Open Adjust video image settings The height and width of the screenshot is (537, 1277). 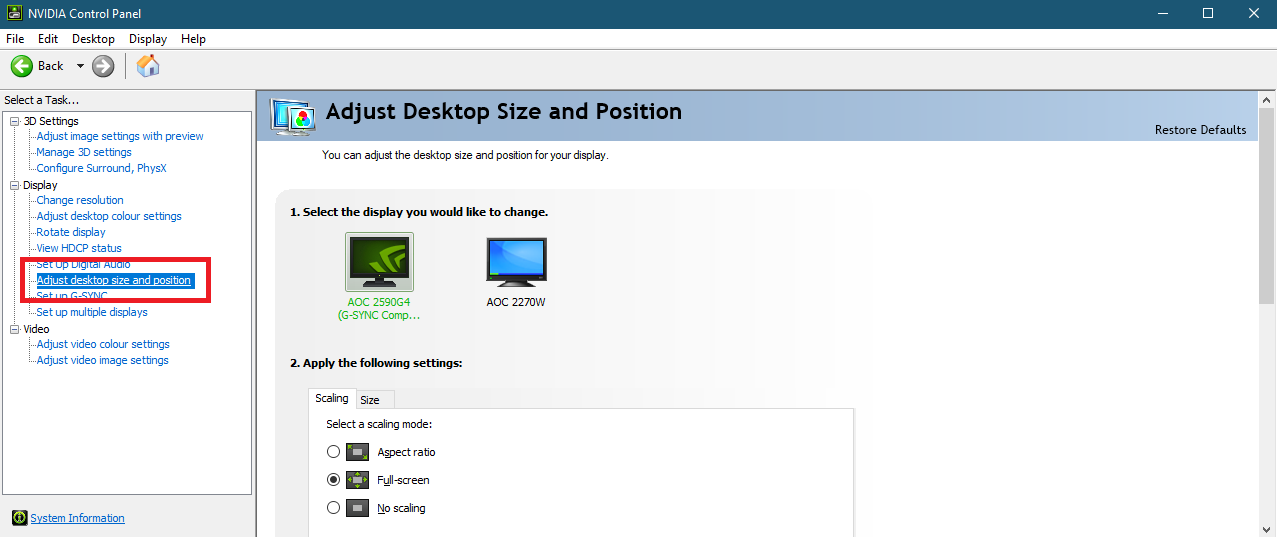click(x=103, y=360)
